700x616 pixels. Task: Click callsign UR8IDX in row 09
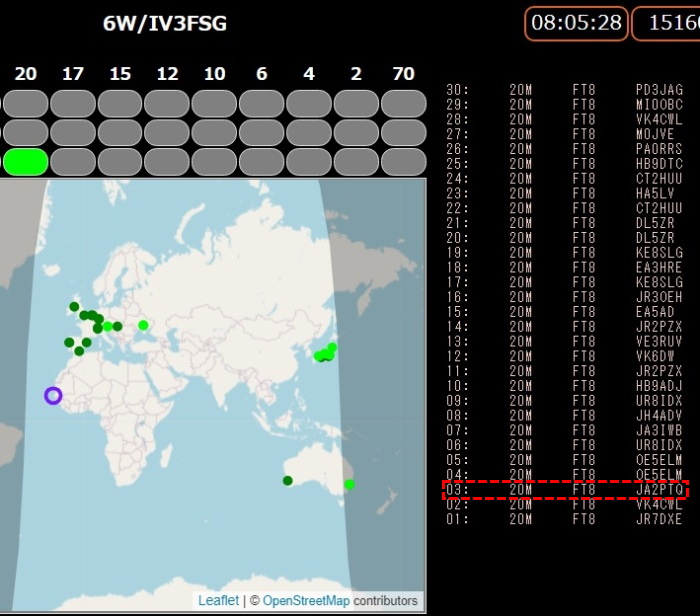[659, 400]
